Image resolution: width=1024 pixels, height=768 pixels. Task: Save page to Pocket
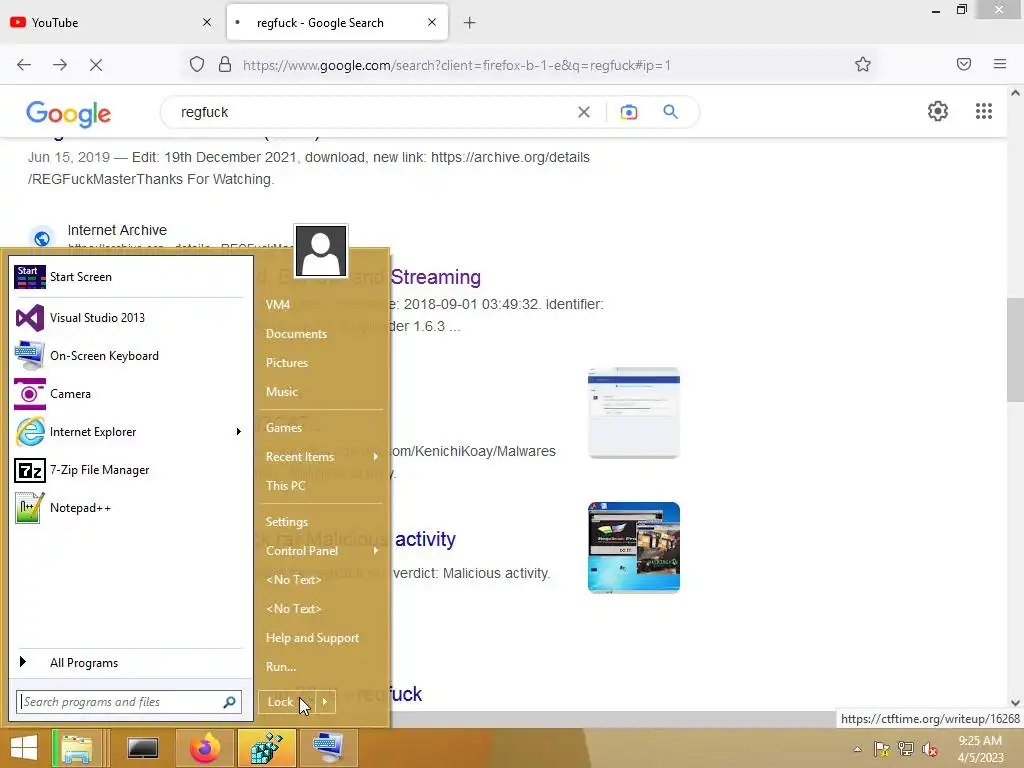click(964, 64)
